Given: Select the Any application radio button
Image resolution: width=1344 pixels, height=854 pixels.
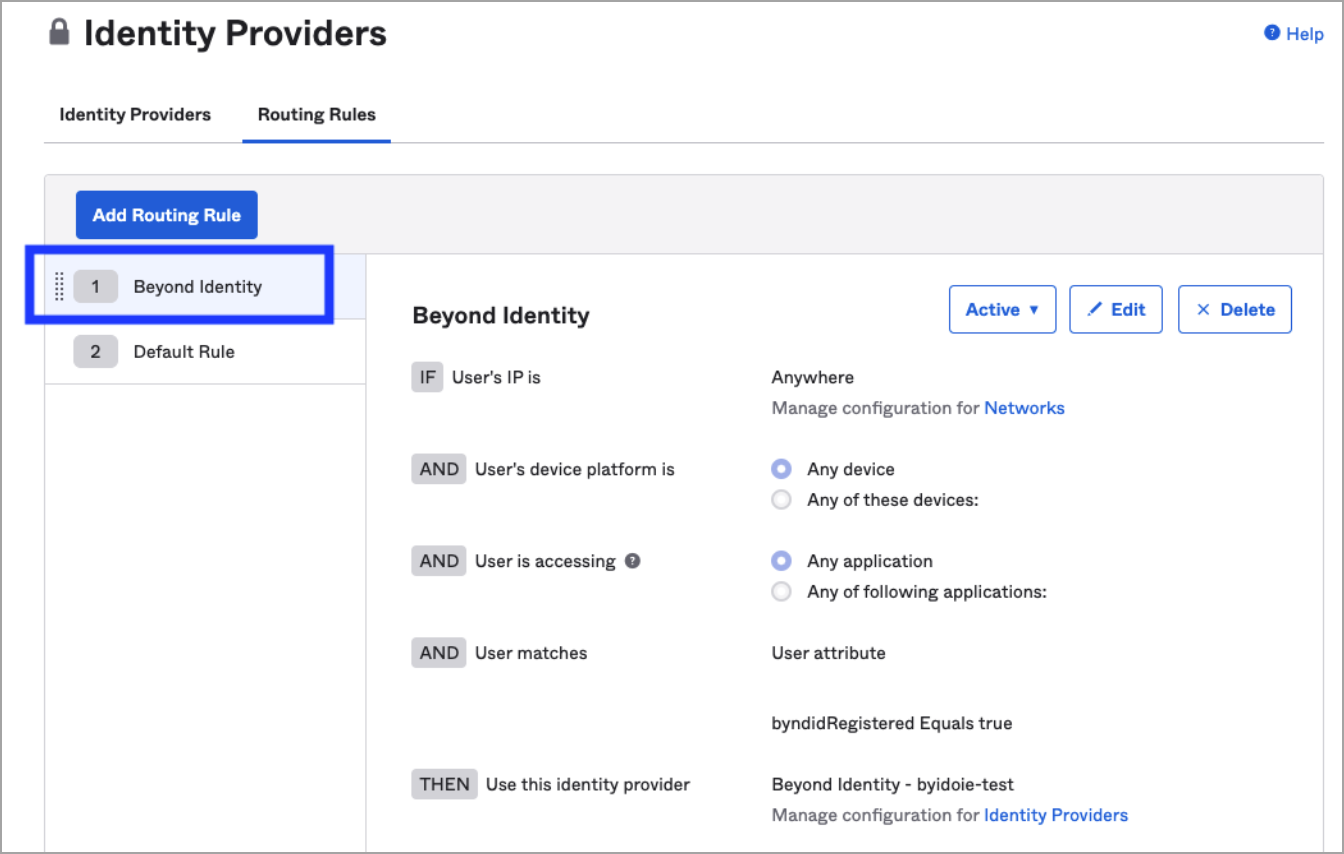Looking at the screenshot, I should [782, 561].
